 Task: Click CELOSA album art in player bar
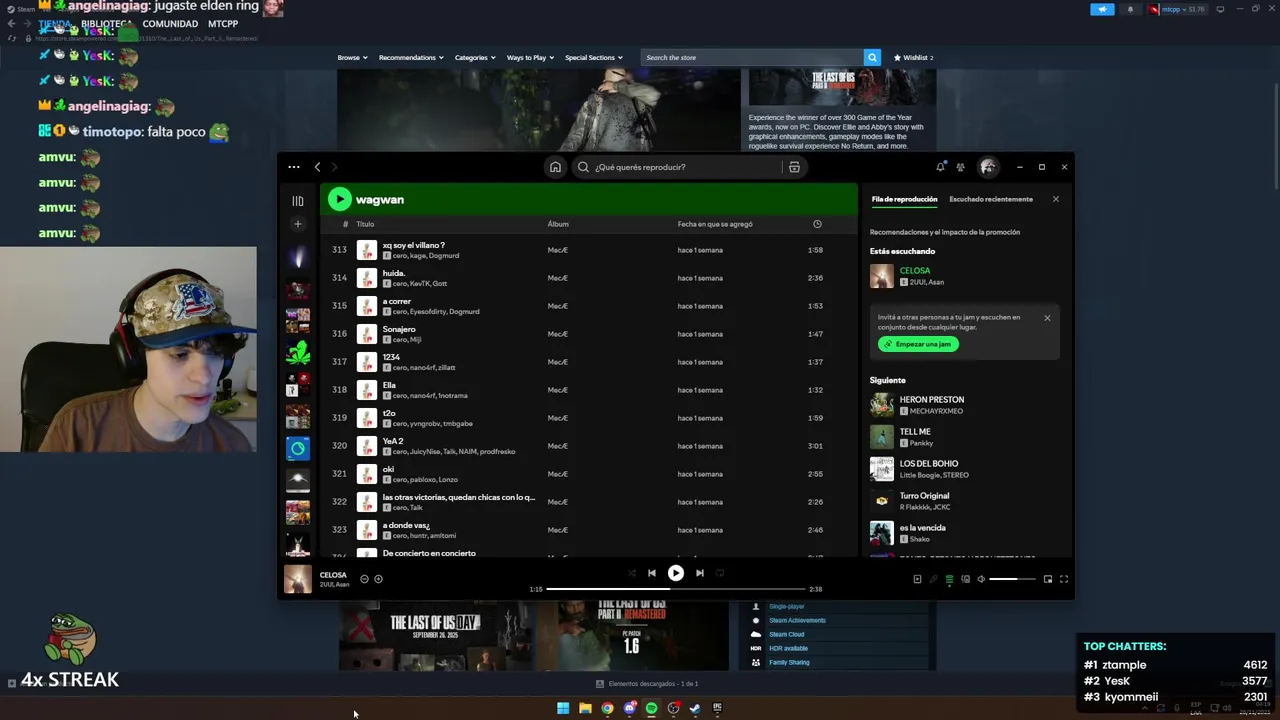(x=297, y=579)
